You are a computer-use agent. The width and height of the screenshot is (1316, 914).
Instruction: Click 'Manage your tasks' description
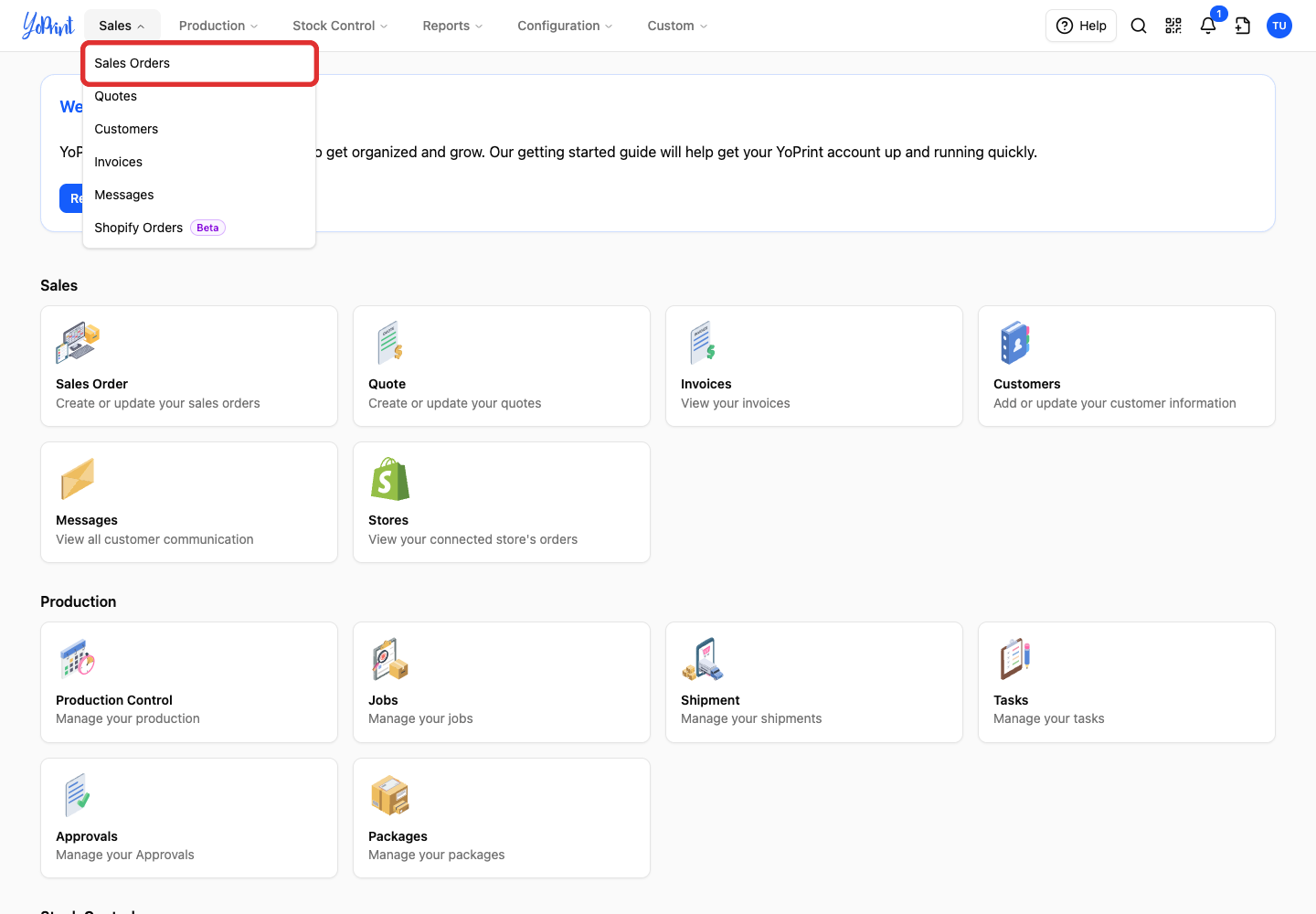coord(1049,718)
